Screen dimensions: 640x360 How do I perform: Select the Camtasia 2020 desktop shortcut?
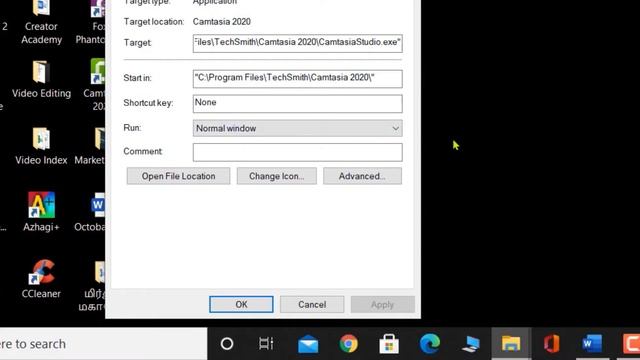pos(95,84)
